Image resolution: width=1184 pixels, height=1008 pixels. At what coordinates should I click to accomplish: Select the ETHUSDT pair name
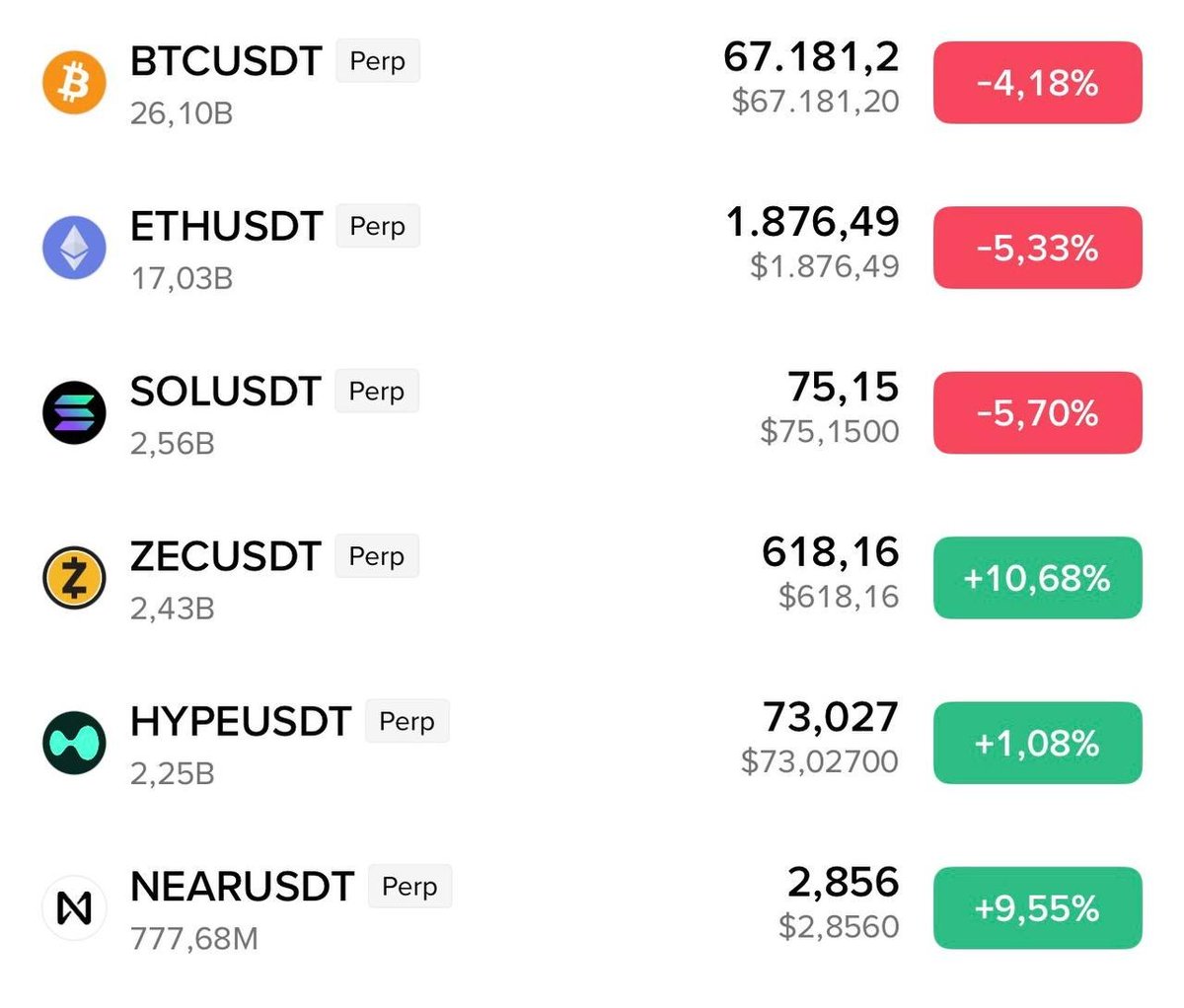(x=226, y=226)
